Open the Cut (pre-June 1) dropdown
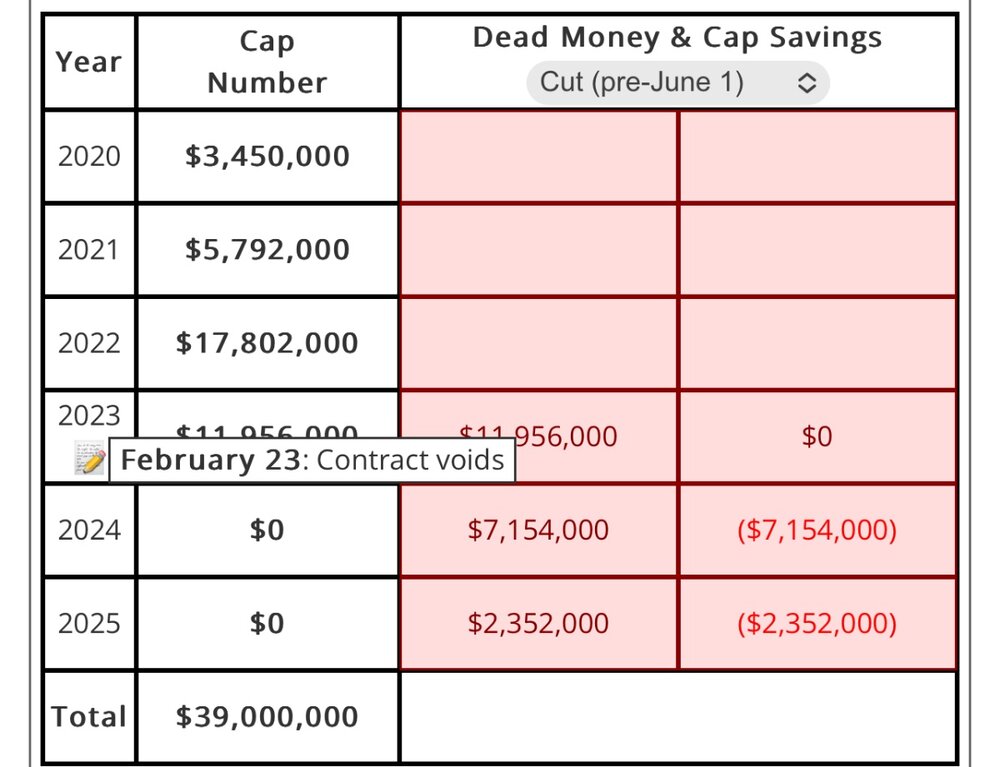This screenshot has height=767, width=1000. pos(677,82)
